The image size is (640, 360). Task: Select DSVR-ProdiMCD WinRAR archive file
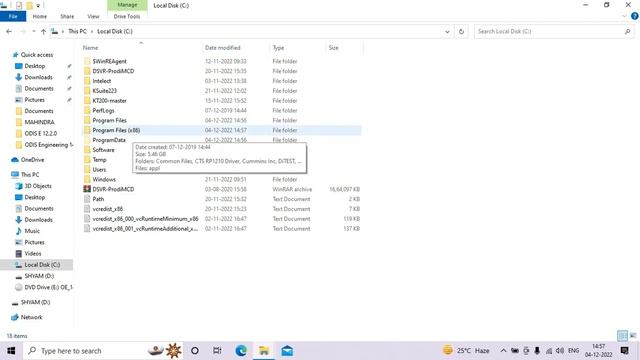pos(113,189)
